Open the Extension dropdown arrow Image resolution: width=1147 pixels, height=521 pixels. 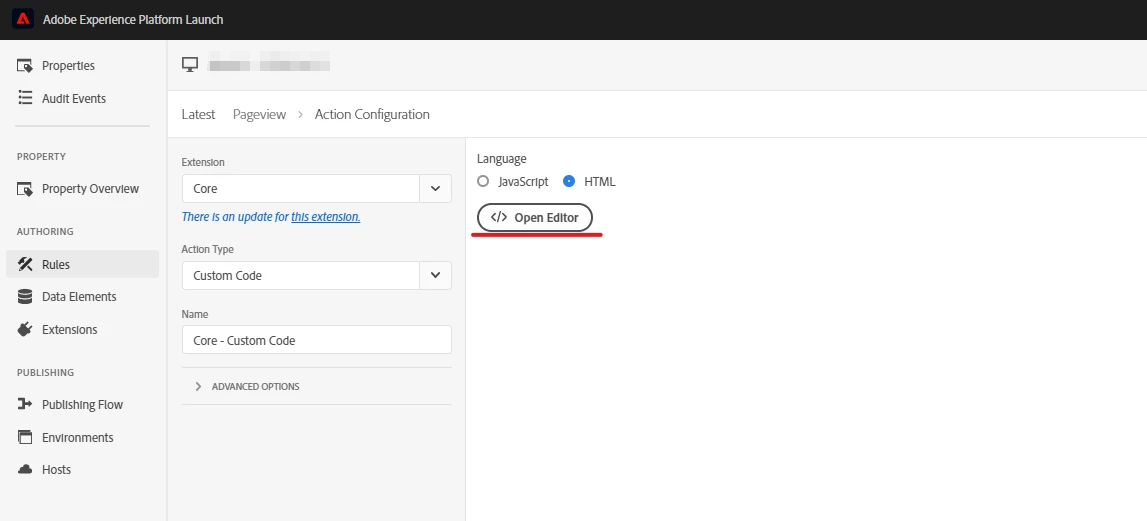[435, 189]
